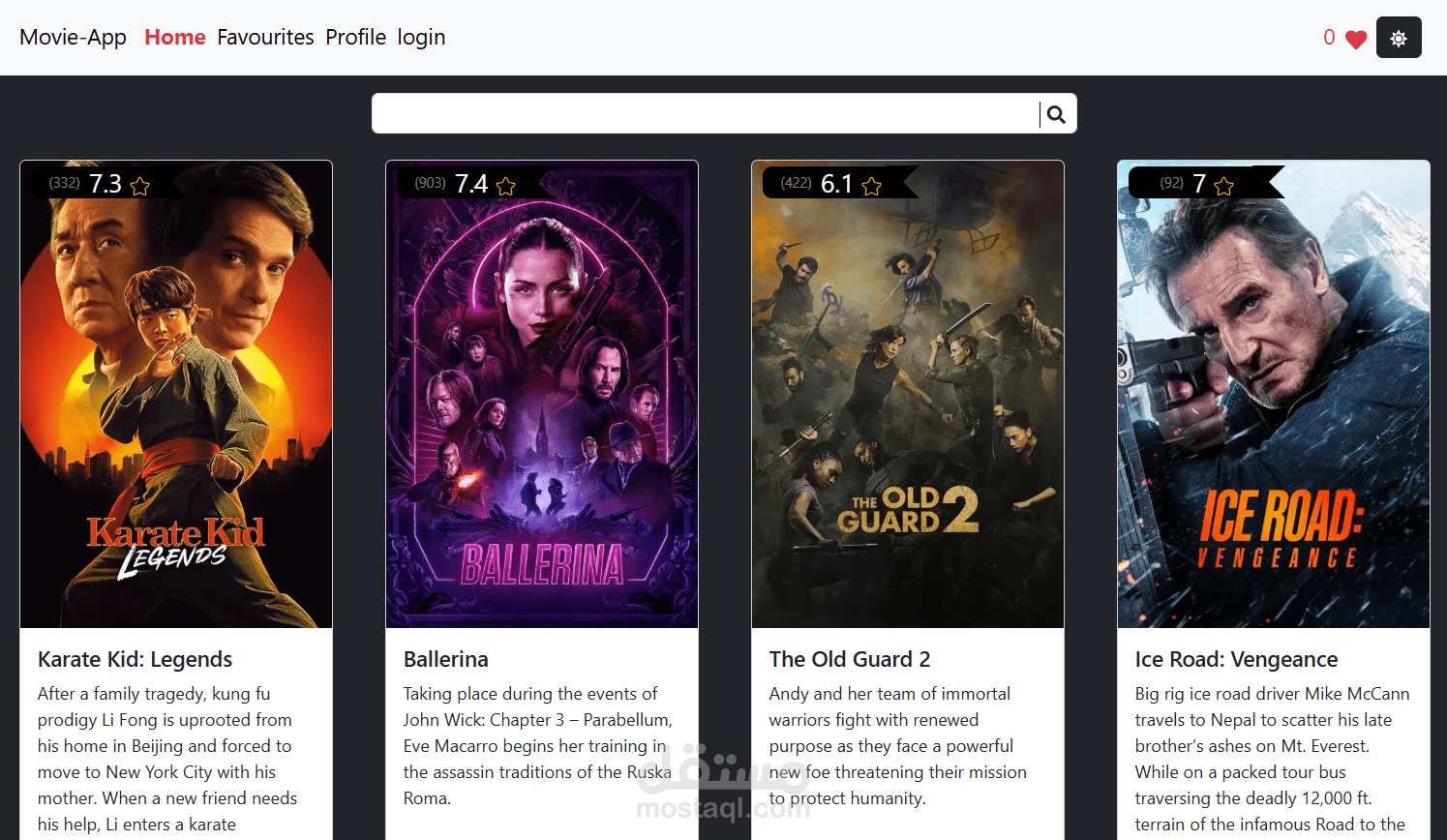The image size is (1447, 840).
Task: Click 'The Old Guard 2' title
Action: point(850,659)
